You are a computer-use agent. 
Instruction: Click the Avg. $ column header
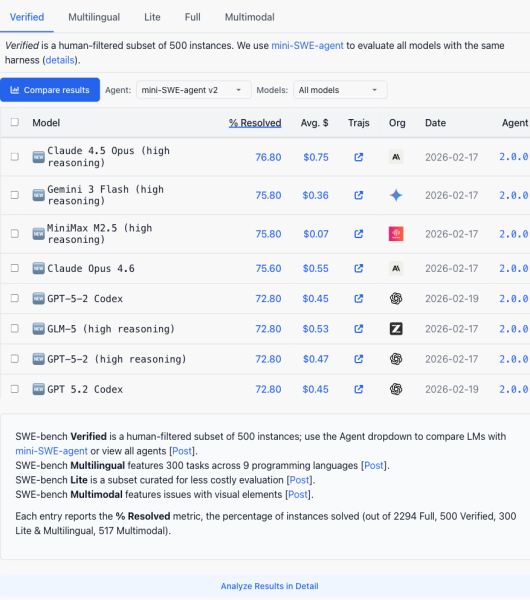pos(315,123)
